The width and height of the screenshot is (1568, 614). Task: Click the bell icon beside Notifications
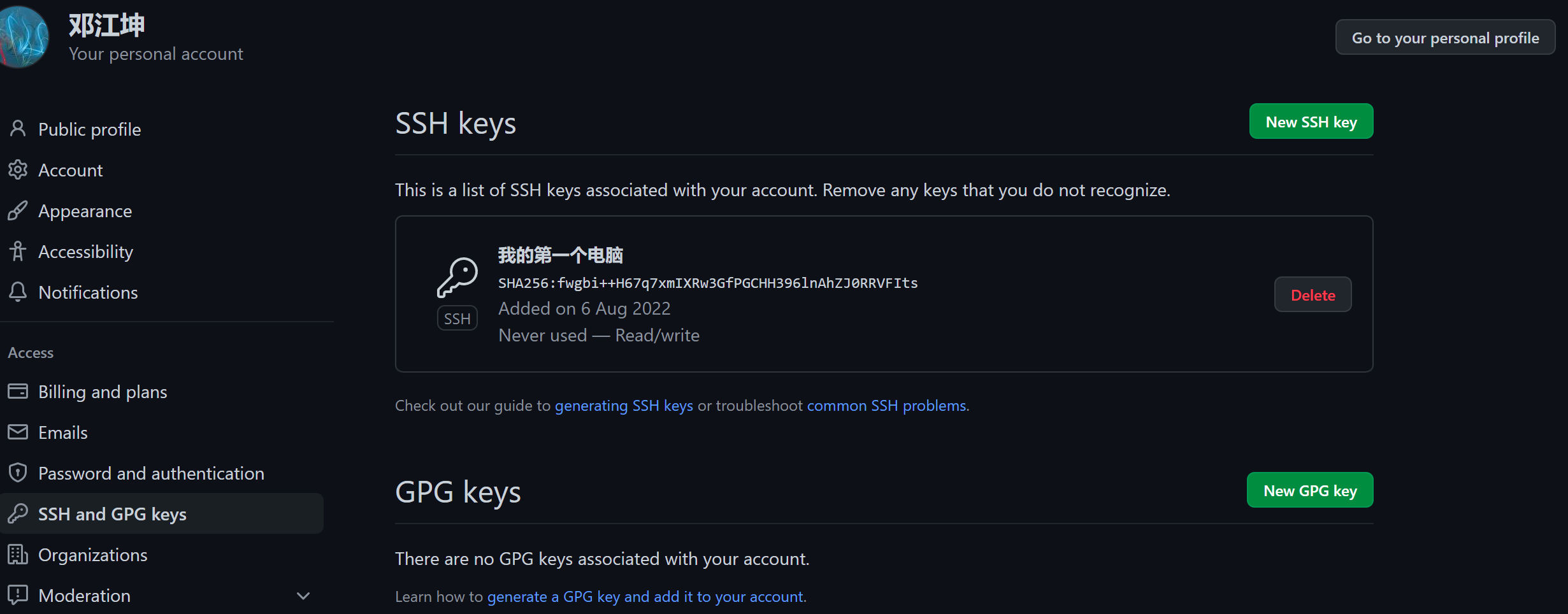pos(18,292)
